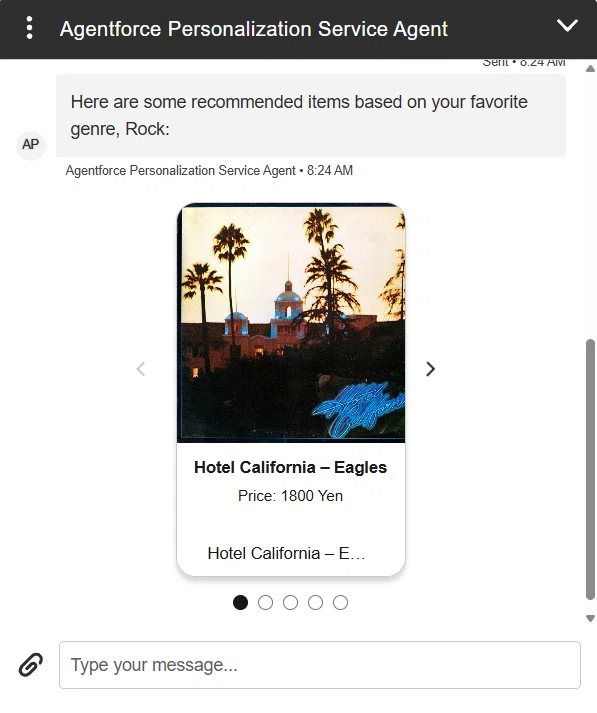
Task: Select the third carousel indicator dot
Action: pos(291,603)
